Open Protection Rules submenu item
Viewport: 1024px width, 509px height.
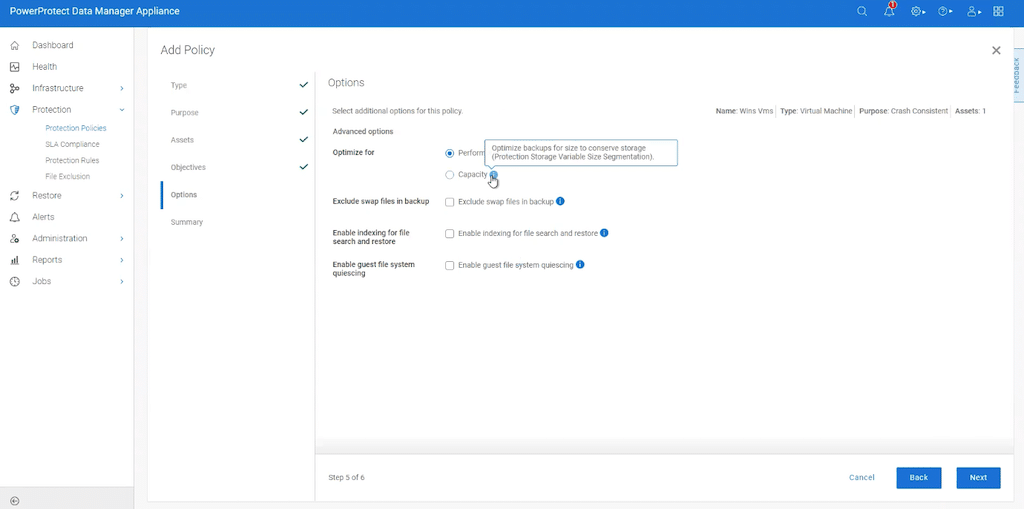(72, 160)
